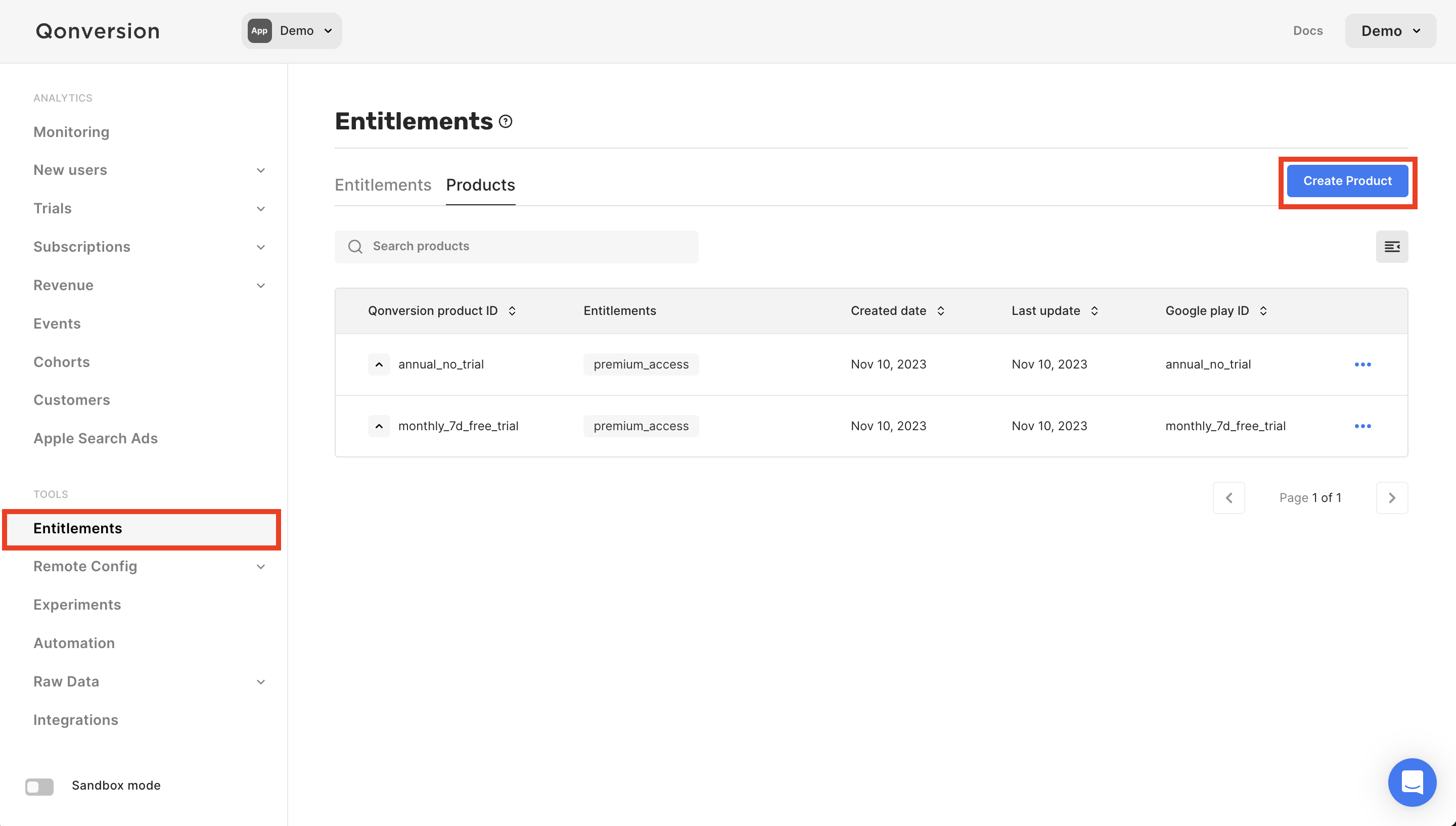1456x826 pixels.
Task: Collapse the annual_no_trial row
Action: coord(379,364)
